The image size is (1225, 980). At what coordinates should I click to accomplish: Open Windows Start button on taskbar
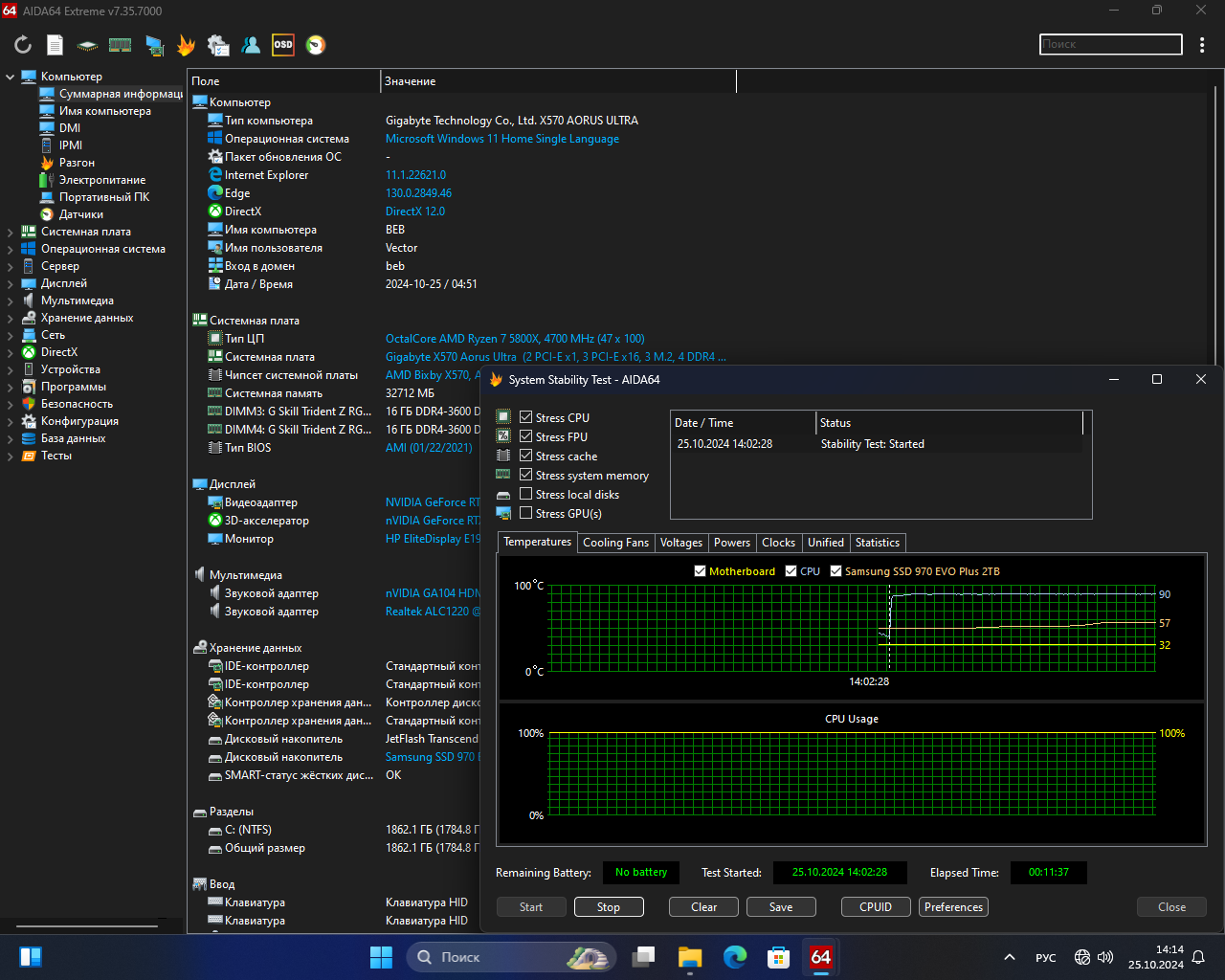click(381, 957)
